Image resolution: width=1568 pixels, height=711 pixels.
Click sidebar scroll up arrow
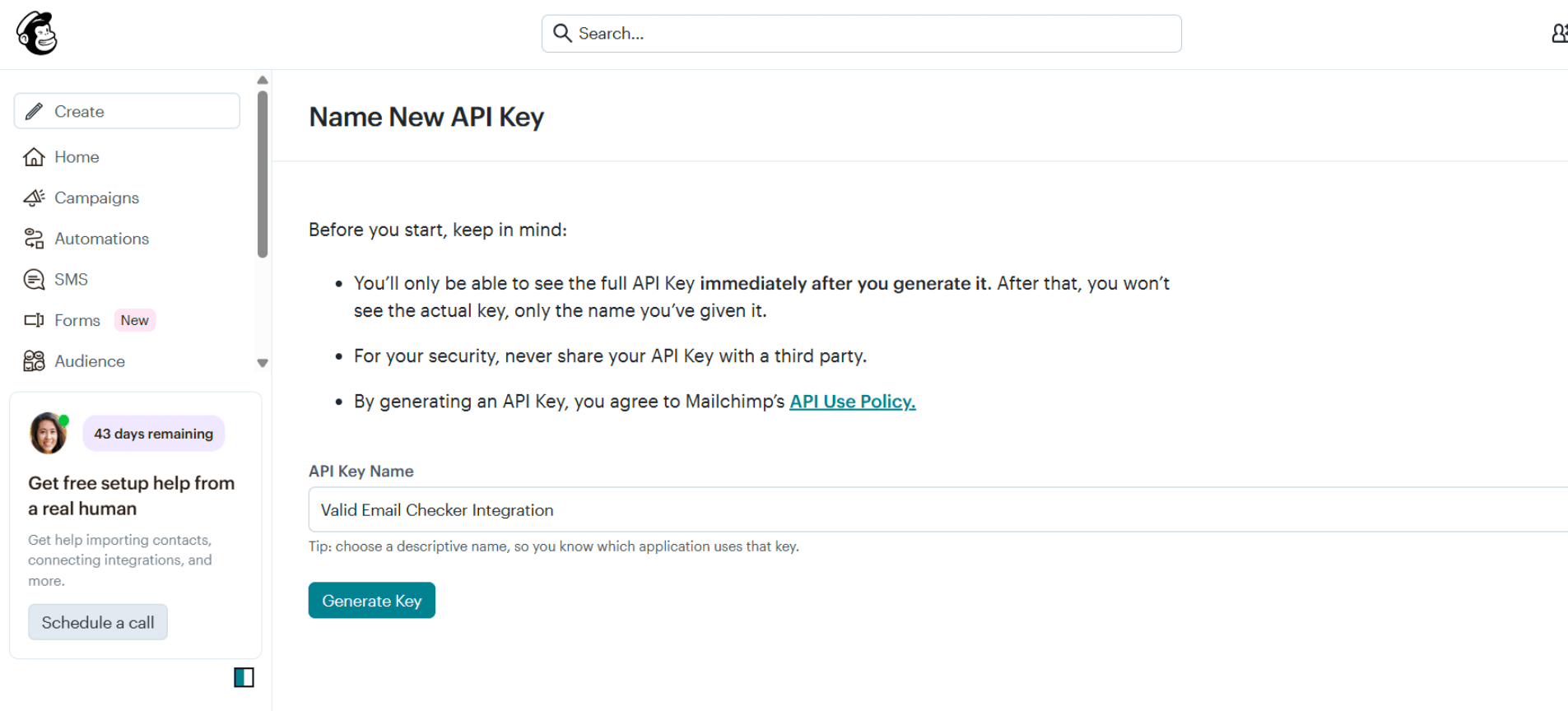tap(263, 80)
